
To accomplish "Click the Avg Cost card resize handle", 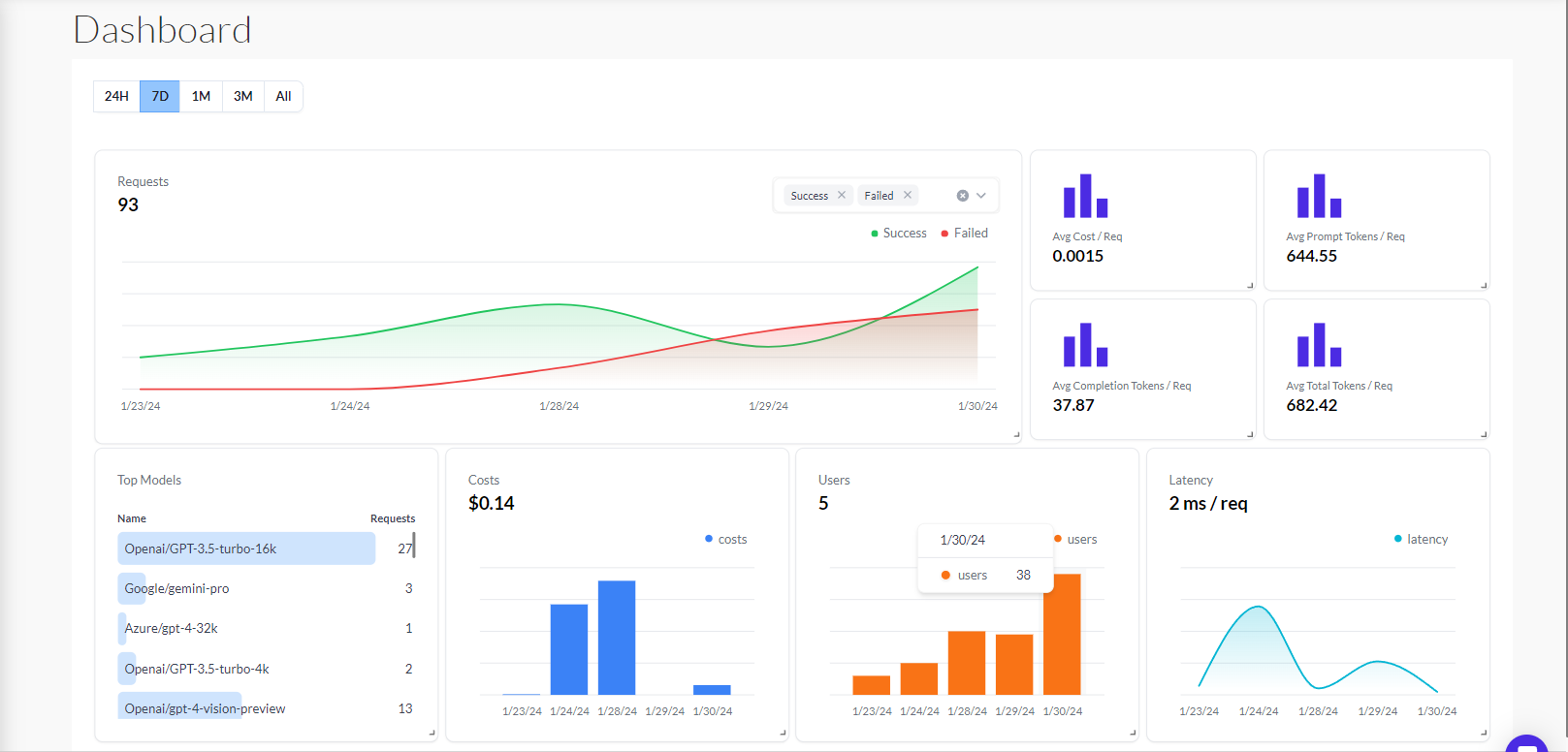I will (x=1250, y=285).
